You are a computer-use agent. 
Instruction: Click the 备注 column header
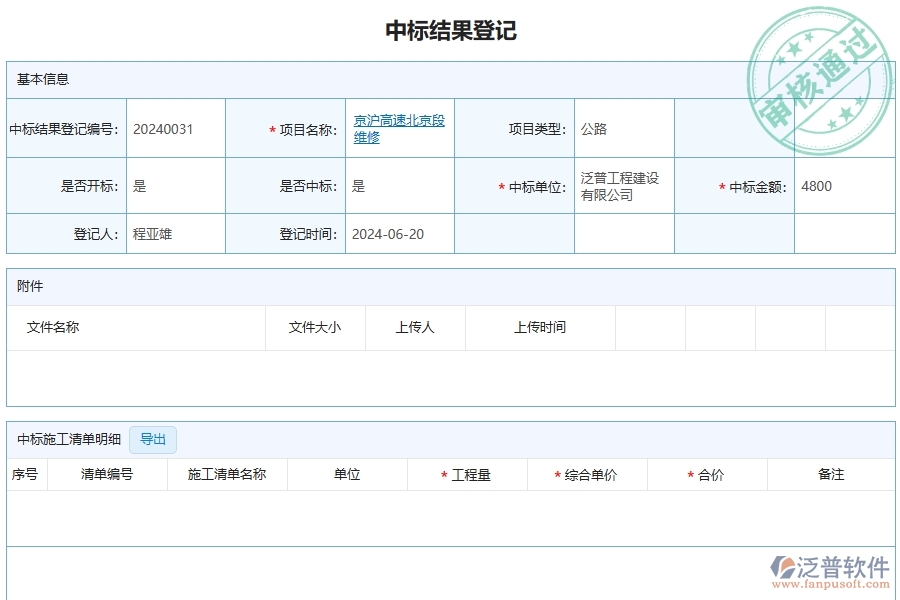point(832,474)
